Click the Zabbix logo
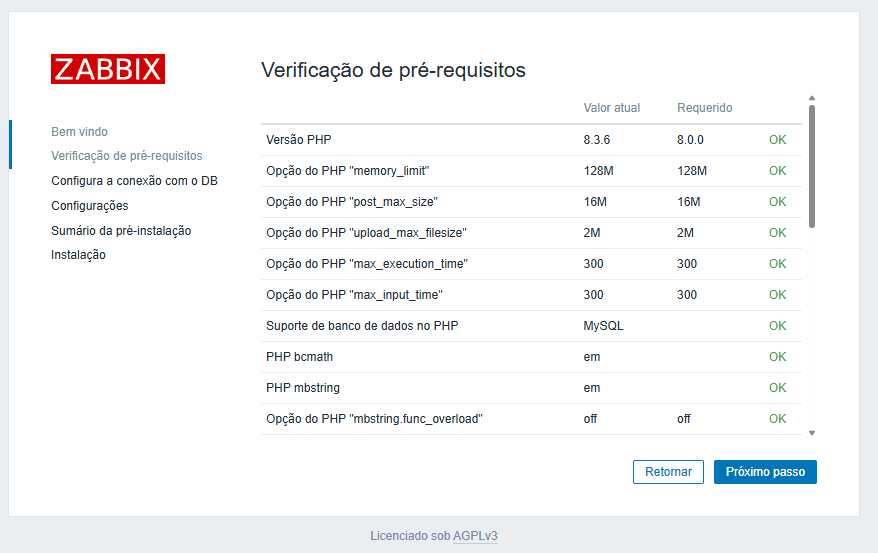 tap(108, 69)
